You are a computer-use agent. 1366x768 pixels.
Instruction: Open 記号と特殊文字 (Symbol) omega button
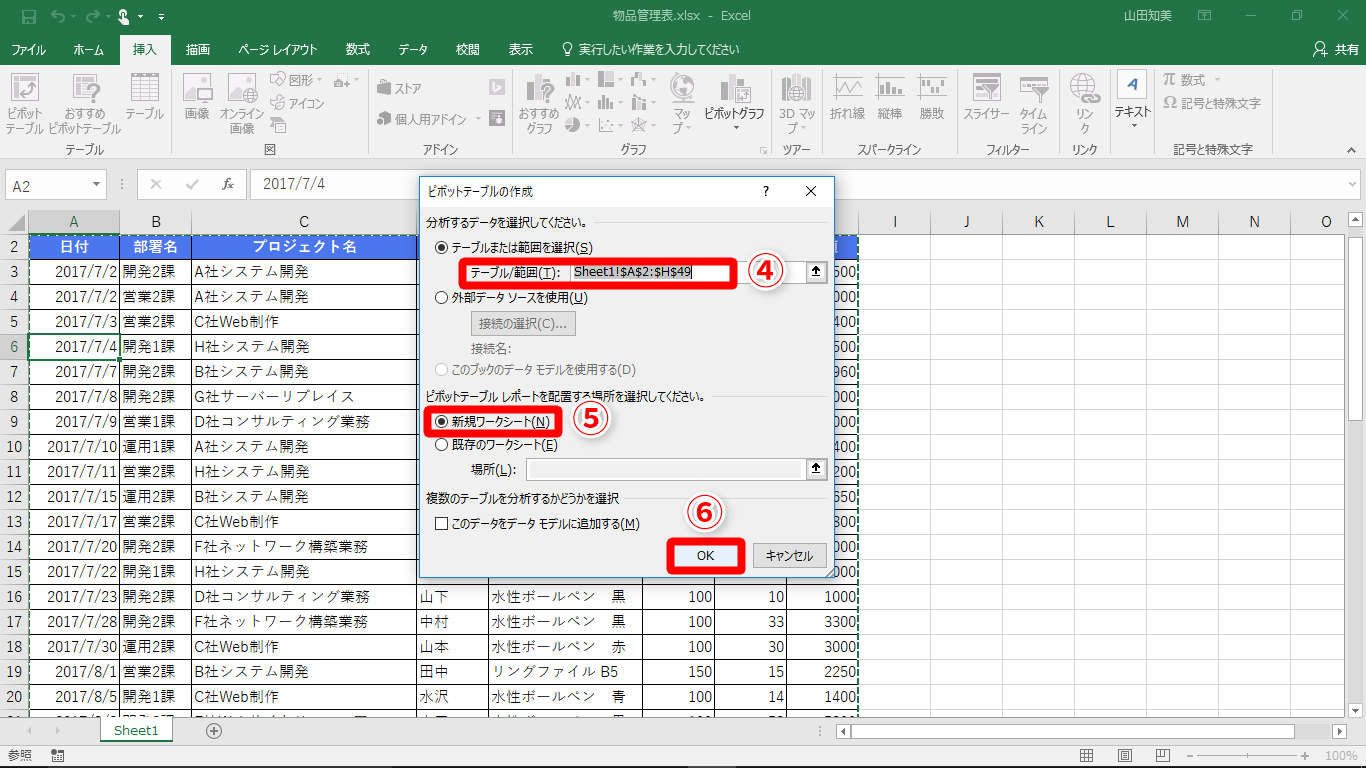pyautogui.click(x=1211, y=103)
